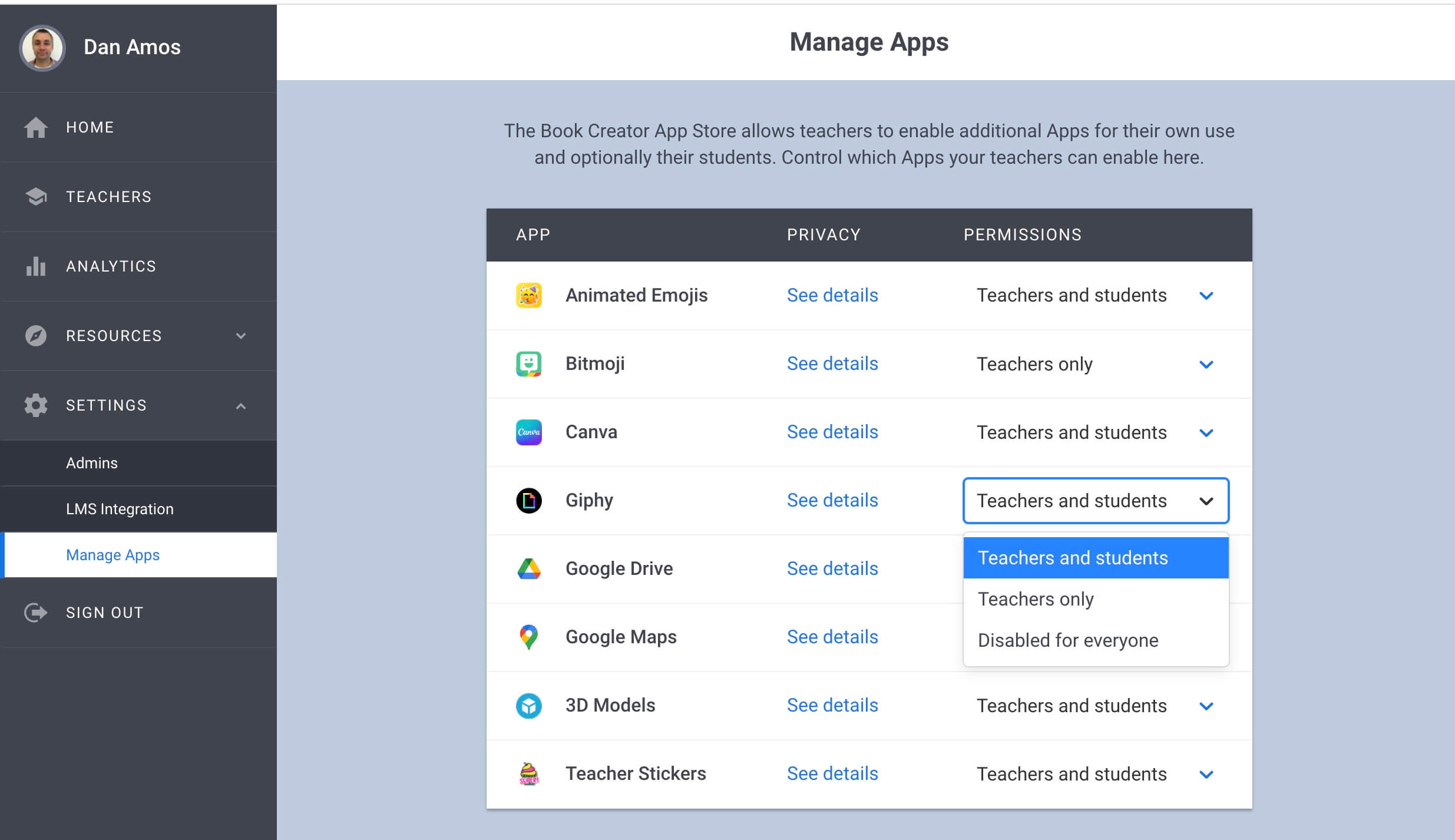Choose 'Teachers only' option in list

click(x=1096, y=599)
